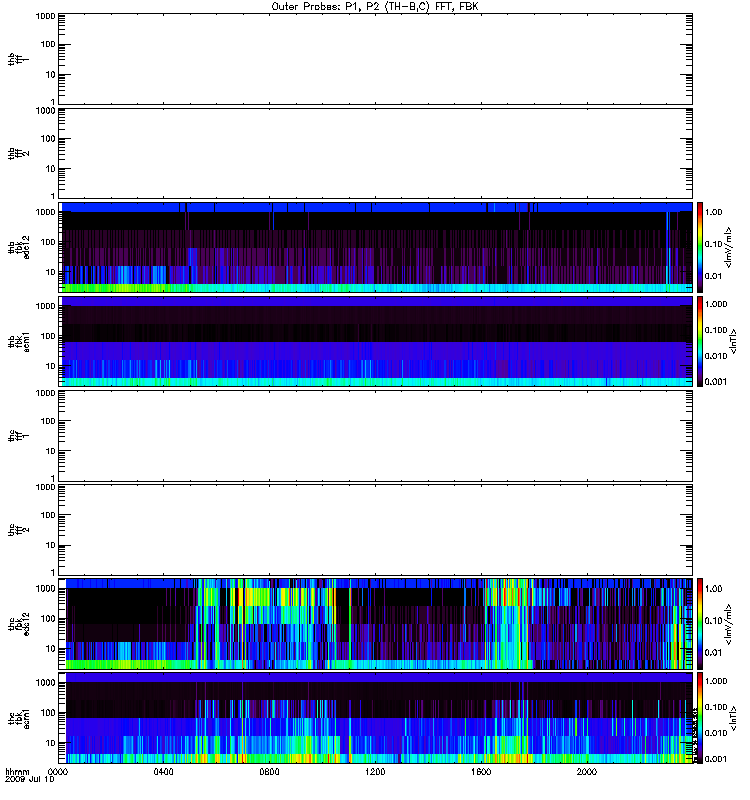Click the thc fbk scm1 color bar

(700, 718)
